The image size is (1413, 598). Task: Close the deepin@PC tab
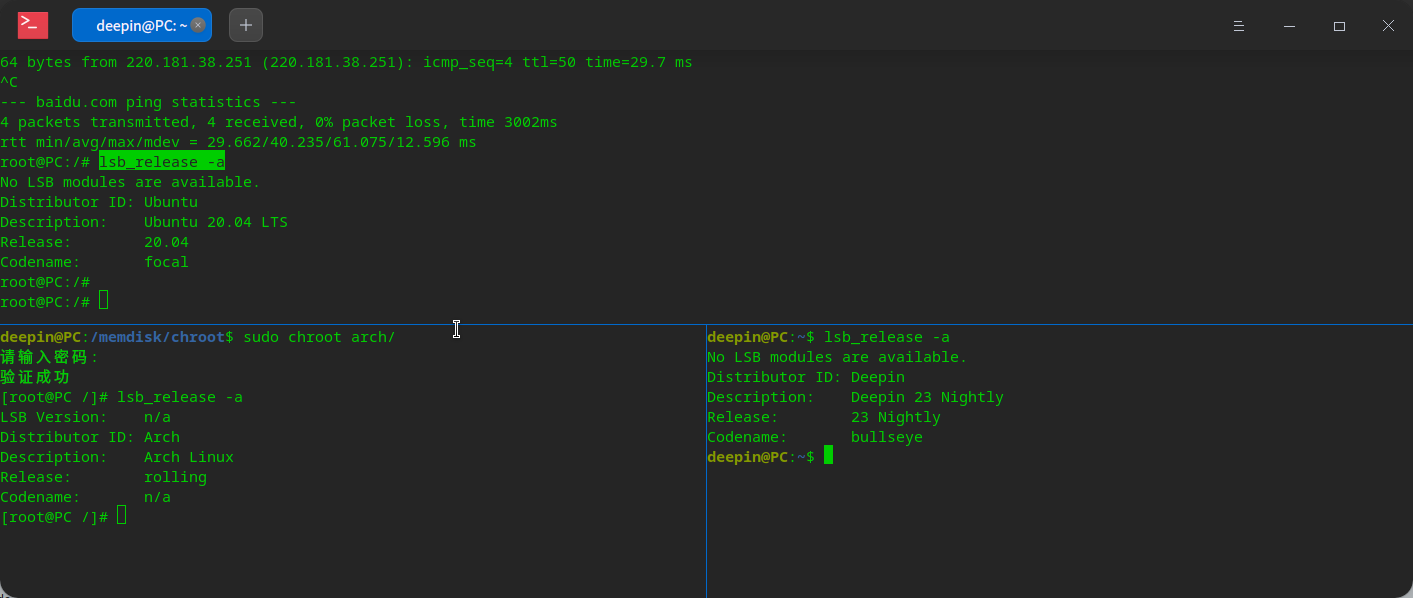(198, 25)
